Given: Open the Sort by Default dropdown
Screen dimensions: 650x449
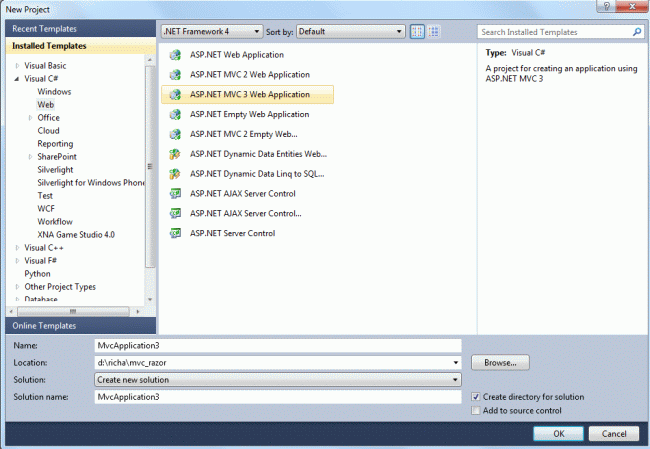Looking at the screenshot, I should [x=351, y=32].
